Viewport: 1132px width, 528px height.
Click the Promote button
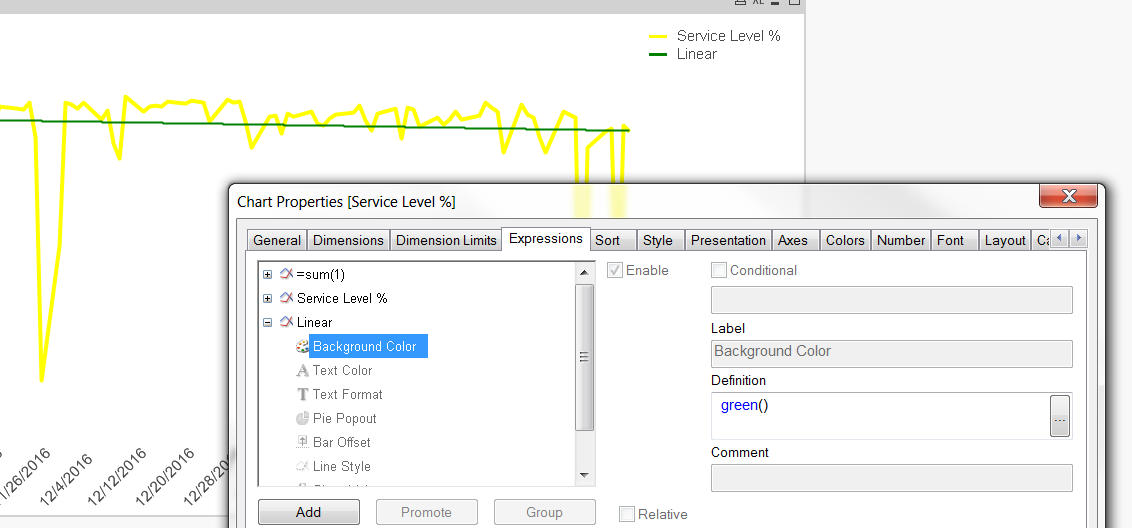(427, 512)
